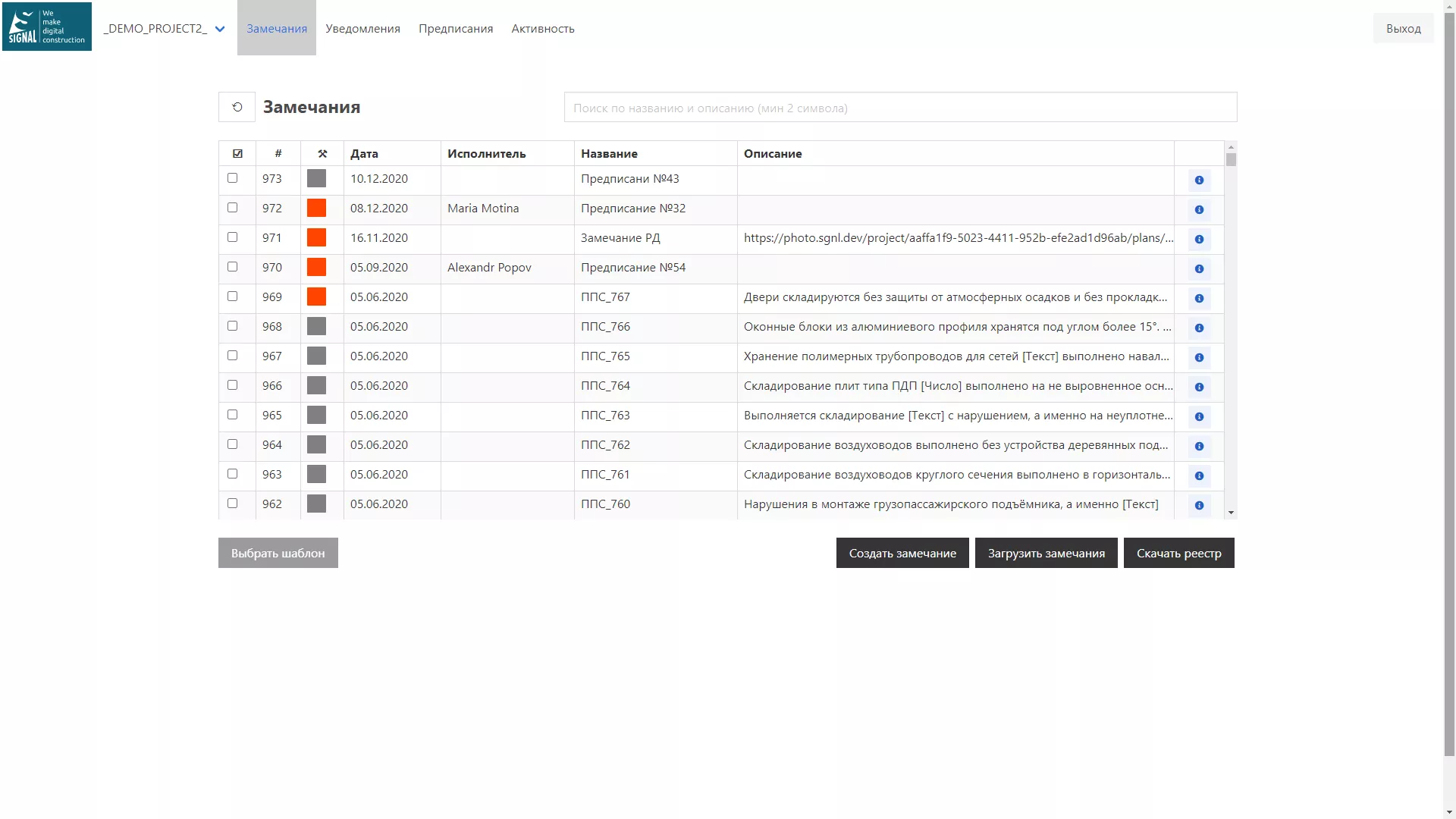The height and width of the screenshot is (819, 1456).
Task: Open info for row 966
Action: 1199,388
